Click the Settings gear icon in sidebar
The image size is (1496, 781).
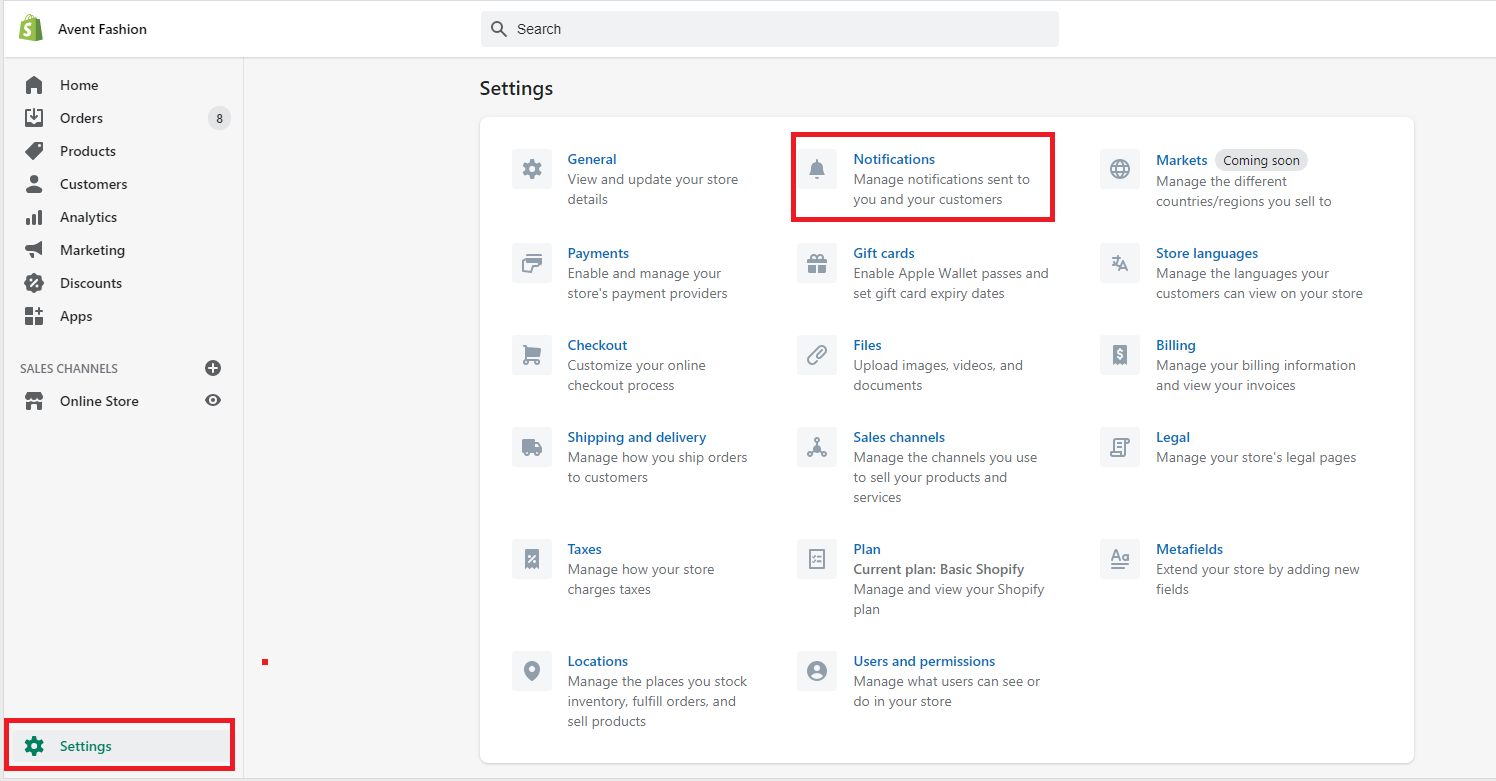coord(34,746)
